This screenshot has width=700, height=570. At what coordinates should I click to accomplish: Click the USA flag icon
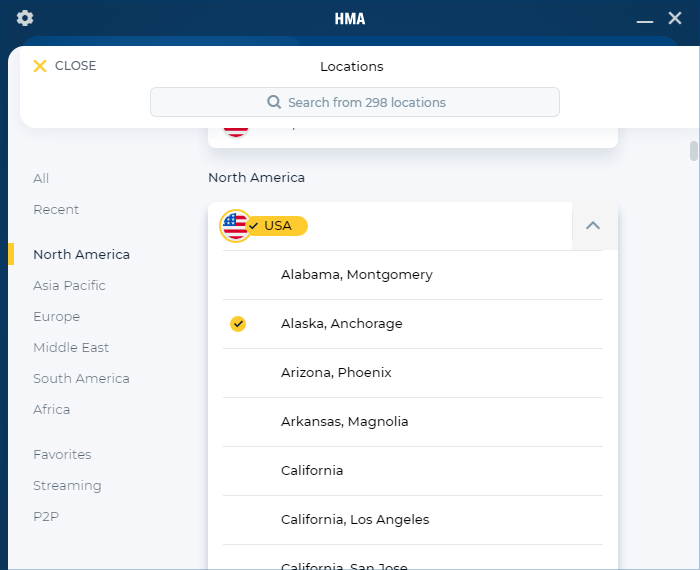[235, 226]
